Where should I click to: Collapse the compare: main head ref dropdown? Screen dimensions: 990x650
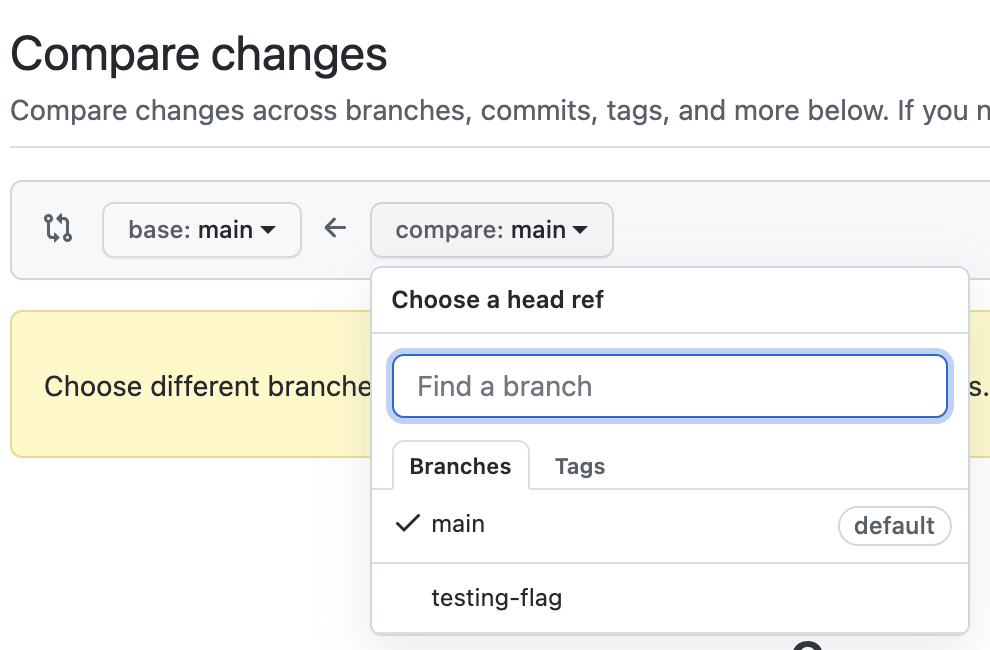[491, 230]
